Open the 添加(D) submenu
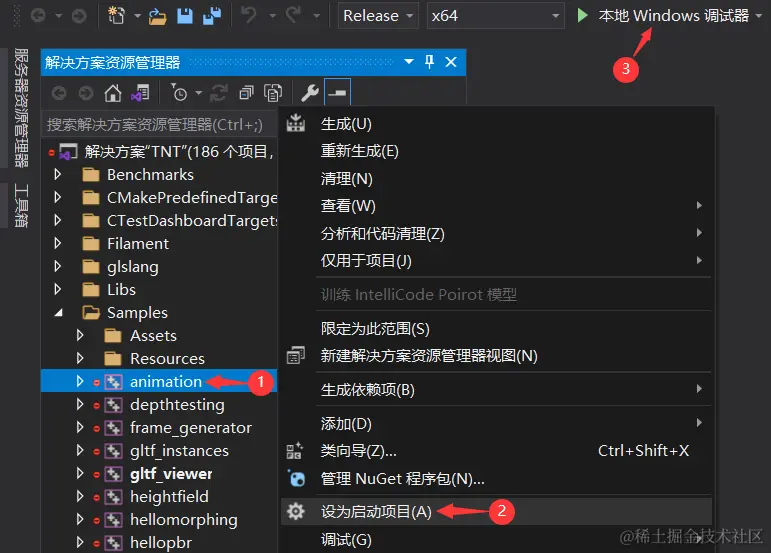 click(x=496, y=423)
